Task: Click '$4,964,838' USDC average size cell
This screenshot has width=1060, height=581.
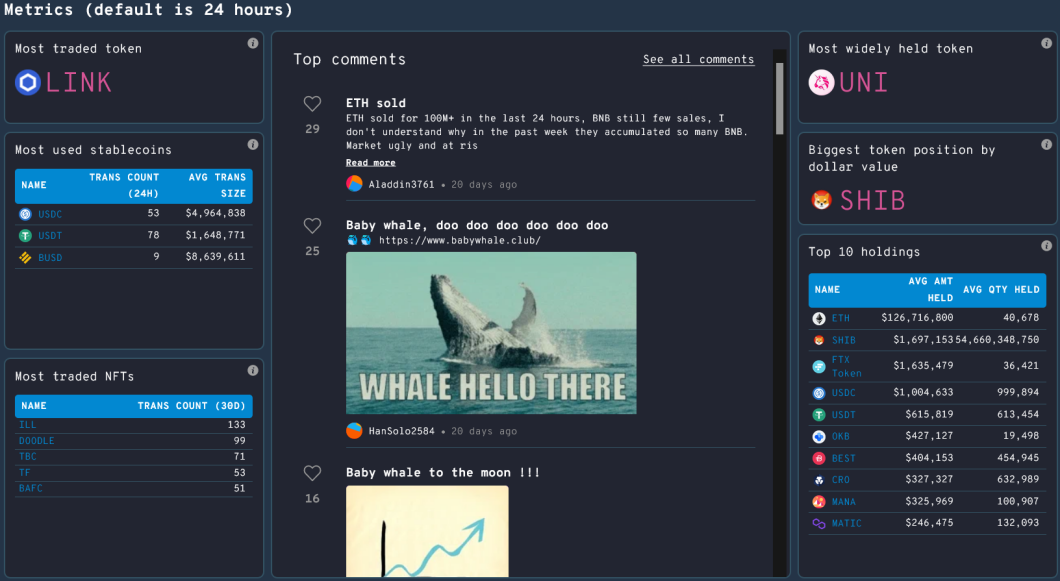Action: tap(216, 213)
